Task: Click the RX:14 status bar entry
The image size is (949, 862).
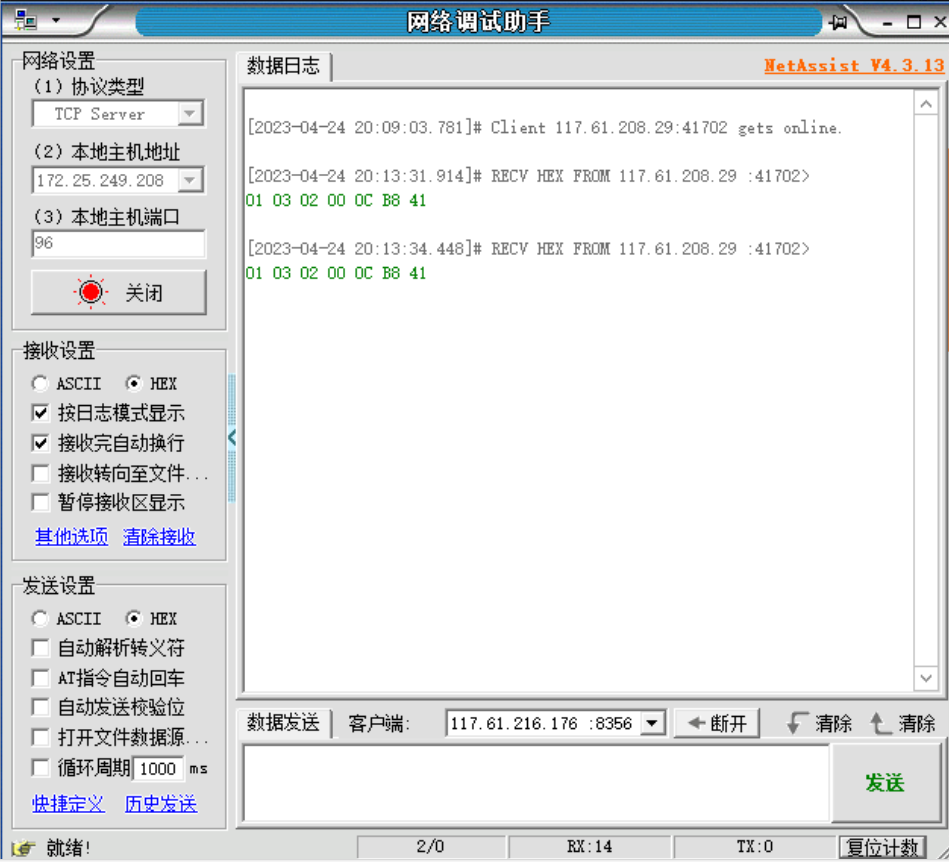Action: click(x=589, y=847)
